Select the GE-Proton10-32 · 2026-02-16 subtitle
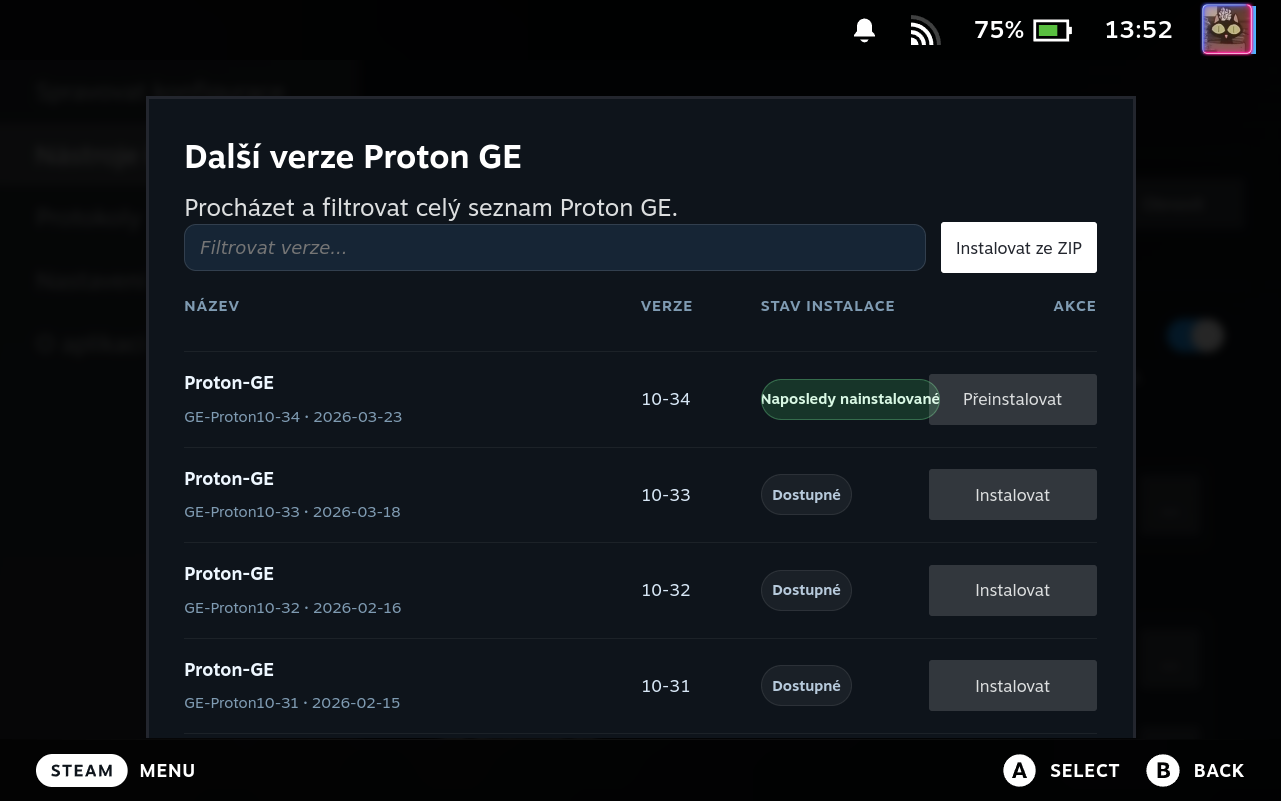 (293, 608)
